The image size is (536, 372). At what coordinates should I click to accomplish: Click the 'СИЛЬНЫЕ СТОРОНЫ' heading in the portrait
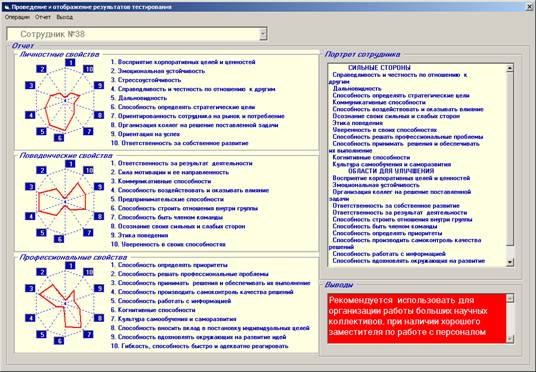379,68
